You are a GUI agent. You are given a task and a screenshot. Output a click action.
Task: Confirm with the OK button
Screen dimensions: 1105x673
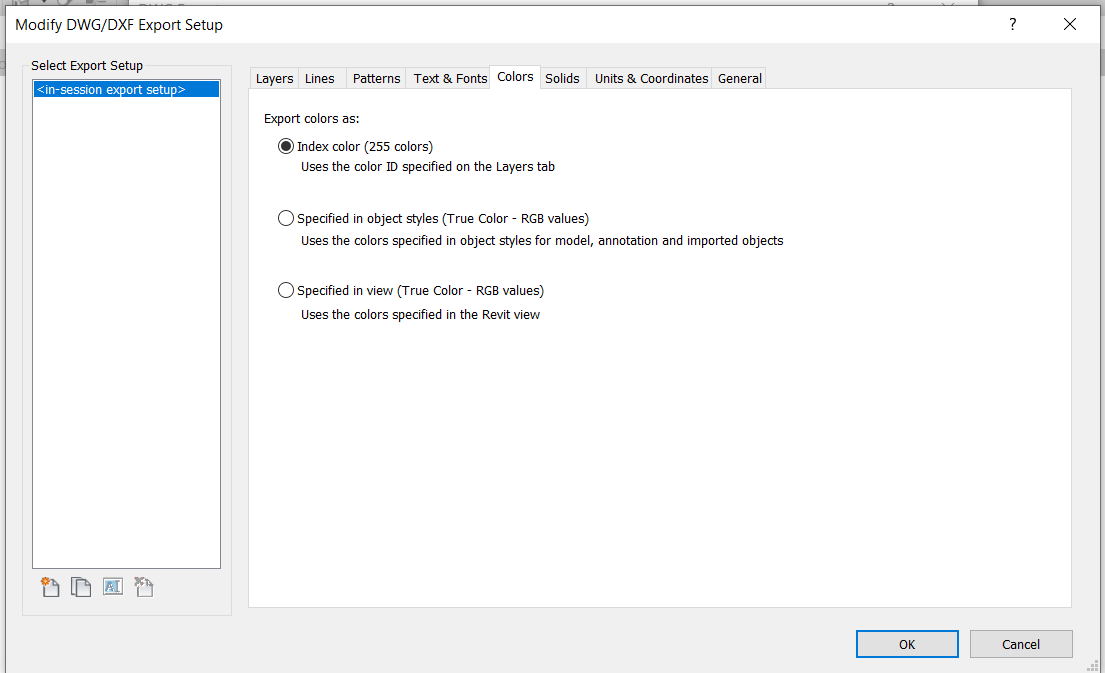click(907, 644)
